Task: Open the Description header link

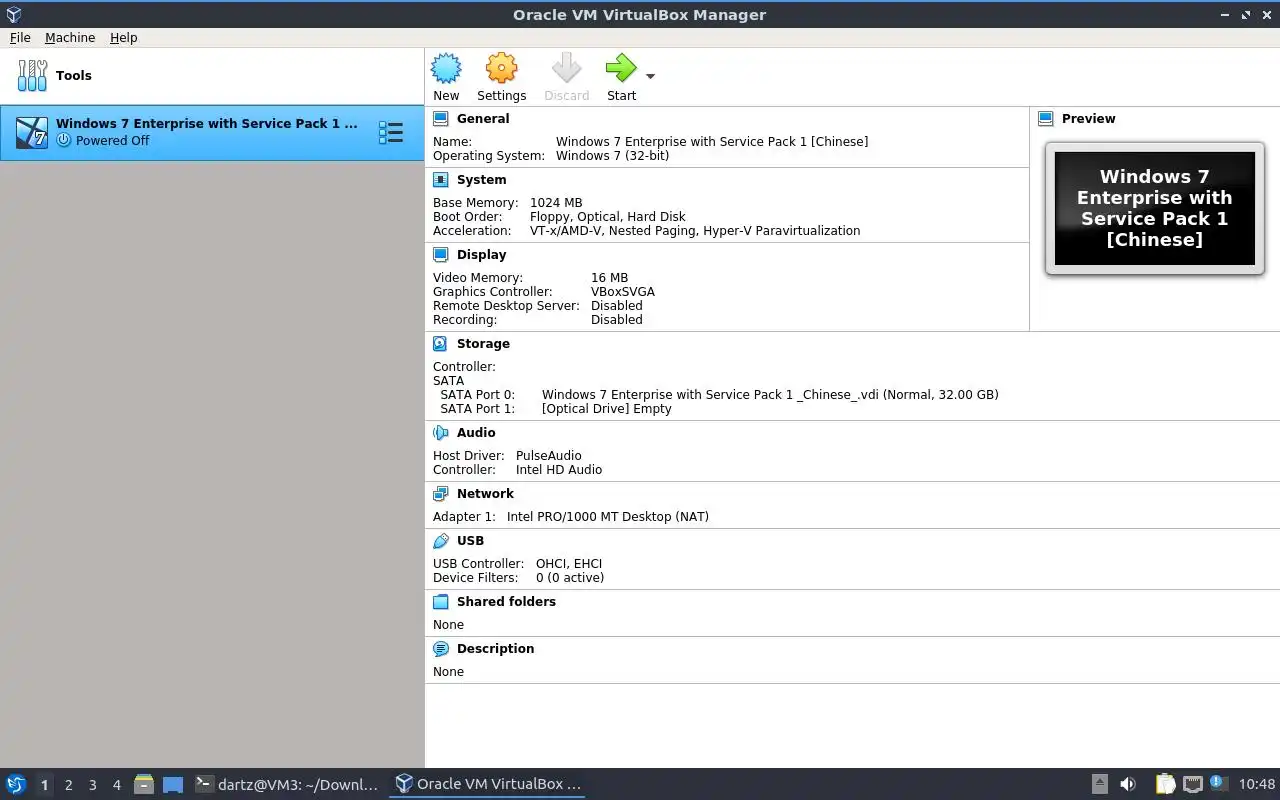Action: [495, 649]
